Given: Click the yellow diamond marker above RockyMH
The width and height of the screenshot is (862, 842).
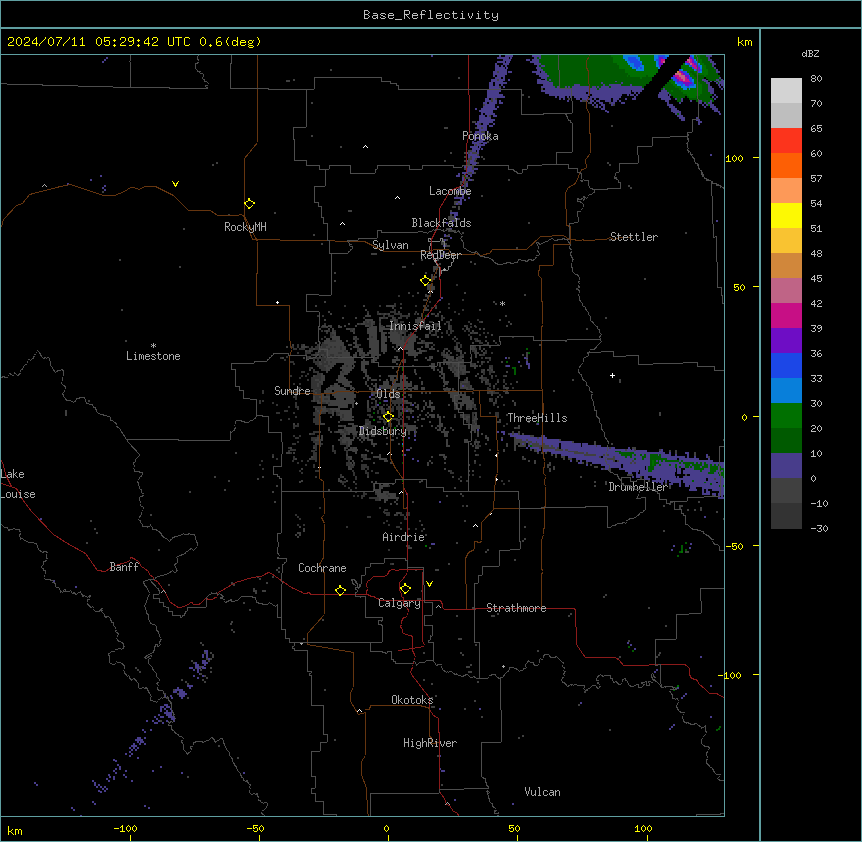Looking at the screenshot, I should point(249,204).
